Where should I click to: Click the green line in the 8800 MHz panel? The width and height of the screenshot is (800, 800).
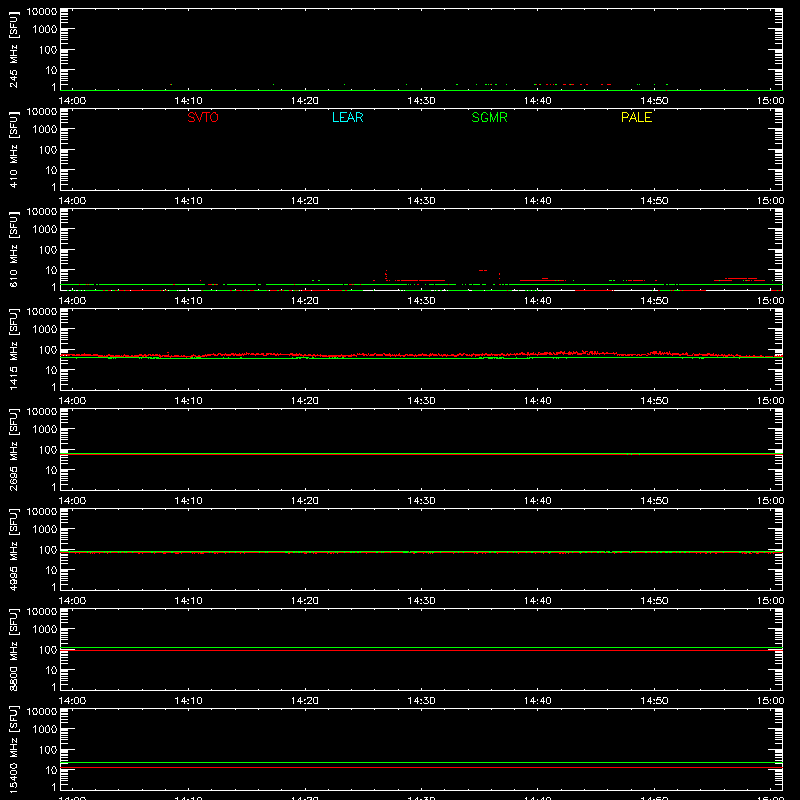421,647
